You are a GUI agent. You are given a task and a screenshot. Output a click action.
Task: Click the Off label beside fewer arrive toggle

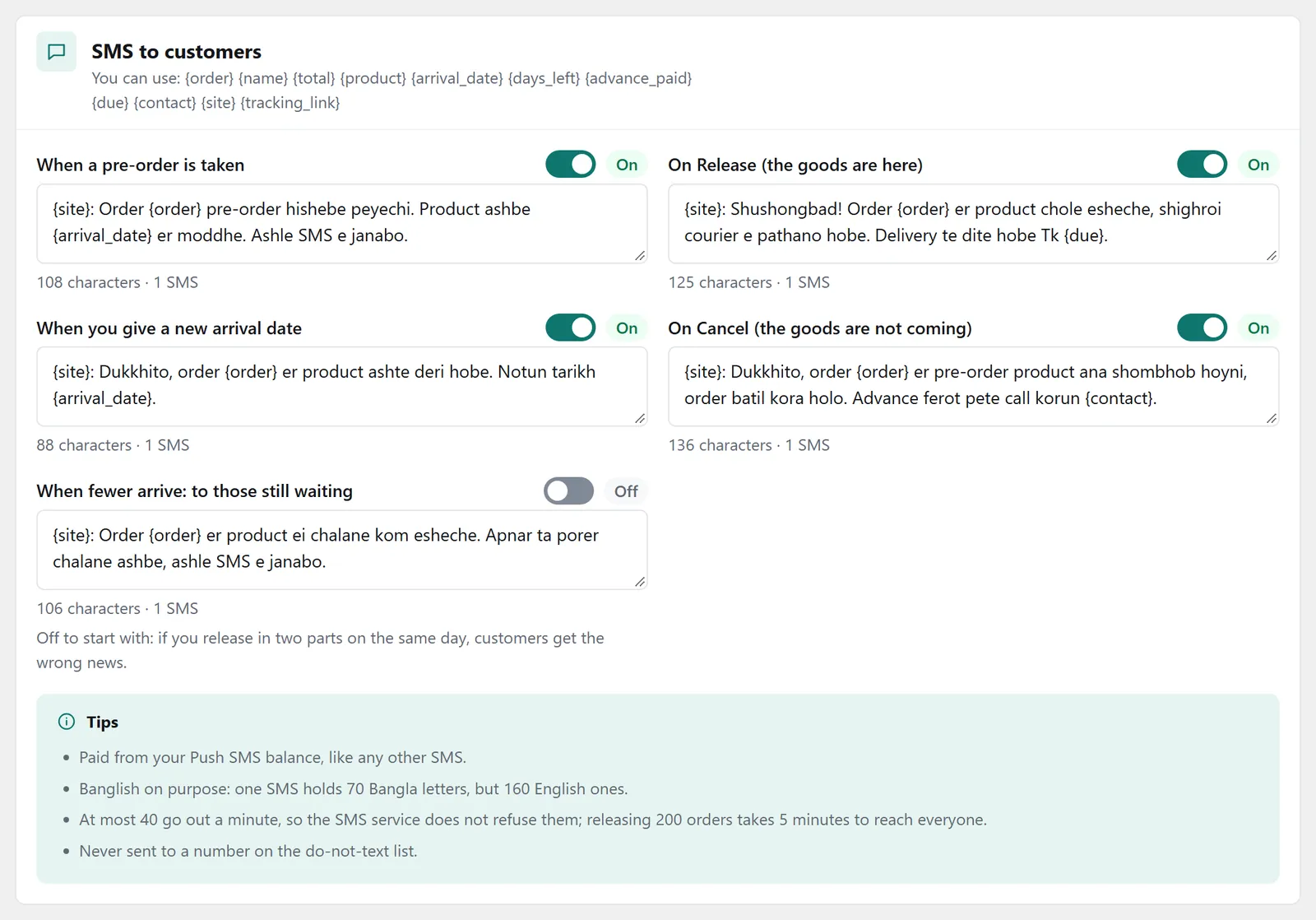(626, 491)
